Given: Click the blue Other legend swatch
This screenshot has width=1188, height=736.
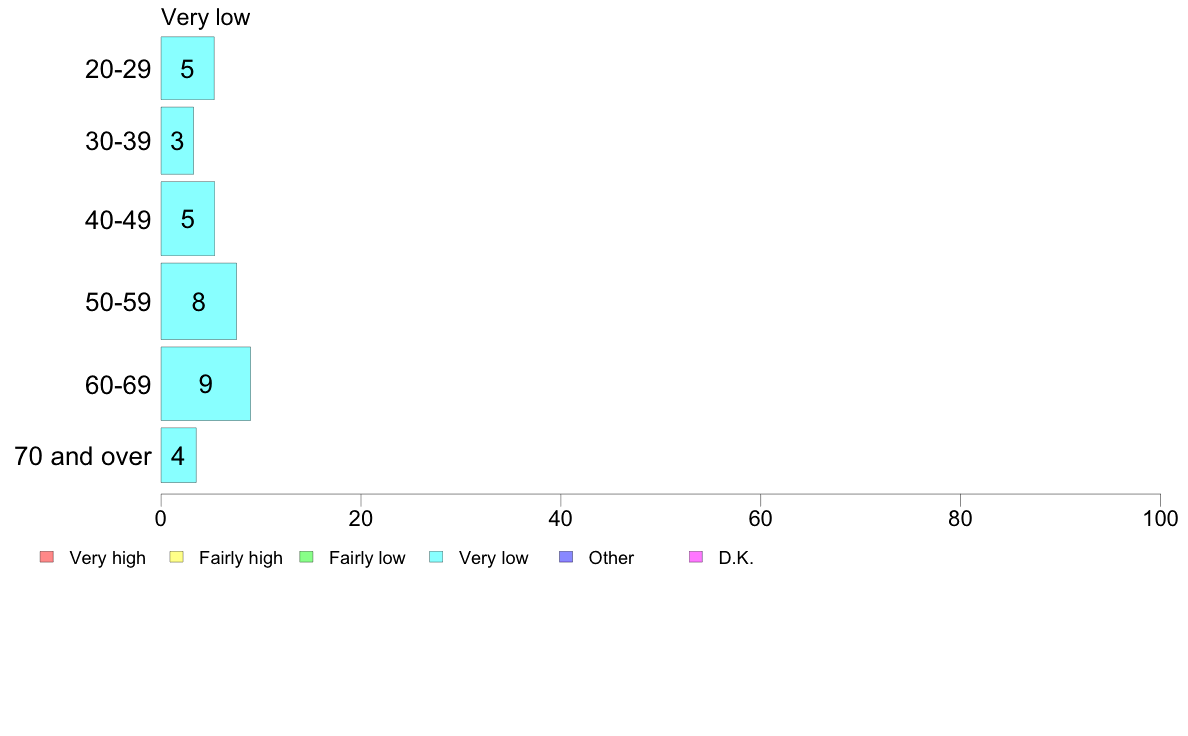Looking at the screenshot, I should (x=566, y=557).
